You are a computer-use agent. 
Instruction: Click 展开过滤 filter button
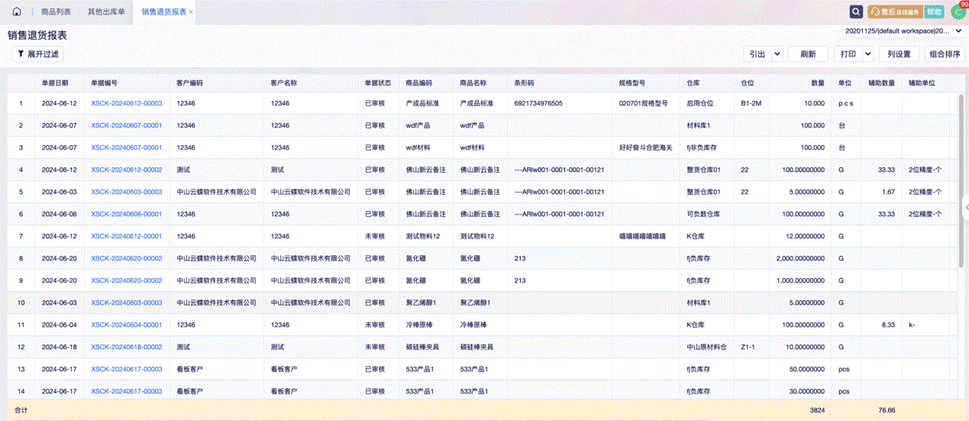click(x=37, y=54)
